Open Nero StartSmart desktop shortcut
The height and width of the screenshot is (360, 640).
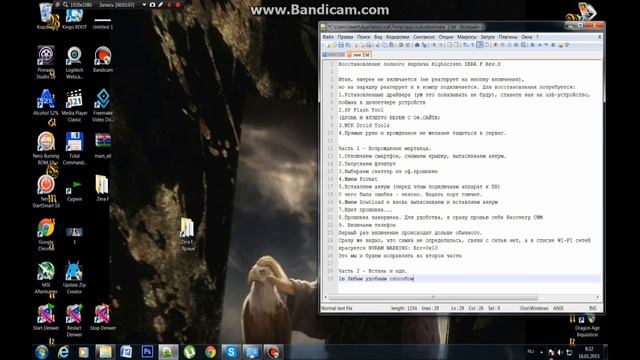[x=46, y=191]
